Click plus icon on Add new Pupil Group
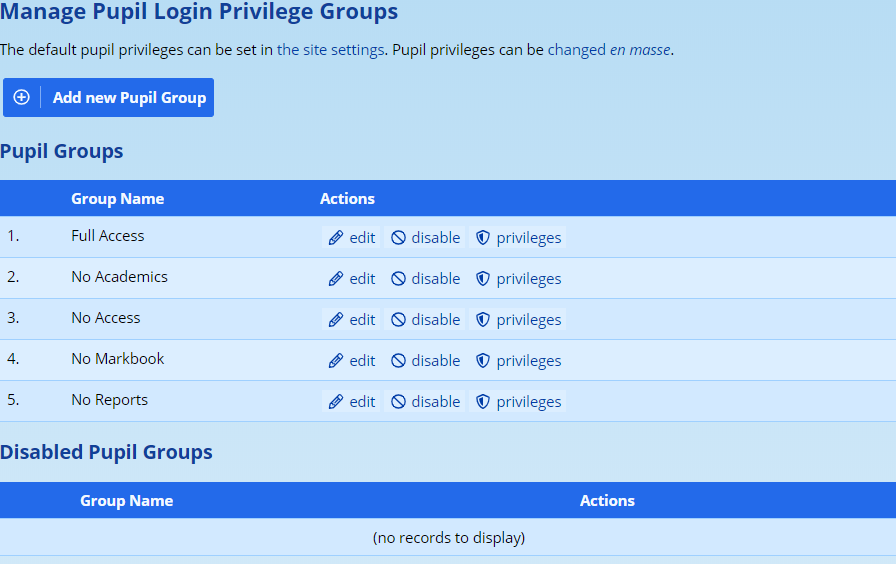Viewport: 896px width, 564px height. pos(22,98)
